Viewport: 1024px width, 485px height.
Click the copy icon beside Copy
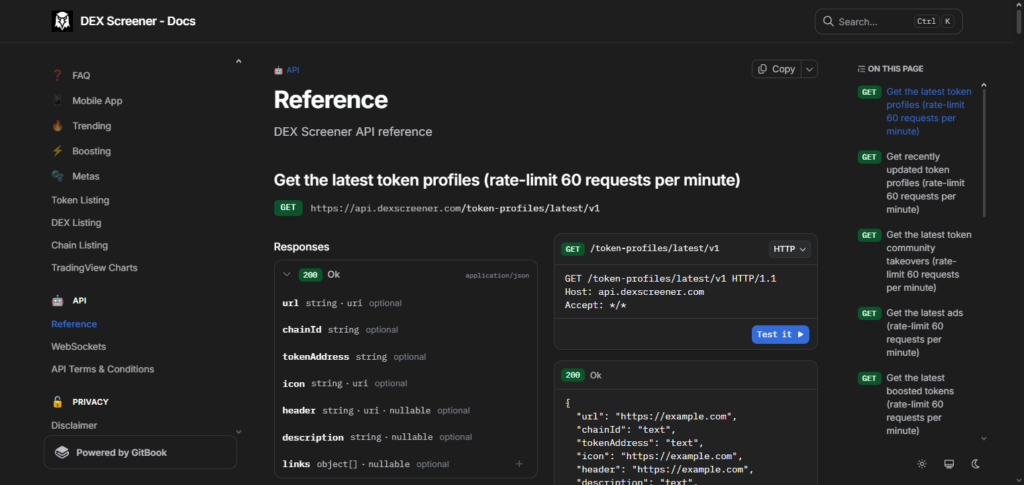pos(763,69)
